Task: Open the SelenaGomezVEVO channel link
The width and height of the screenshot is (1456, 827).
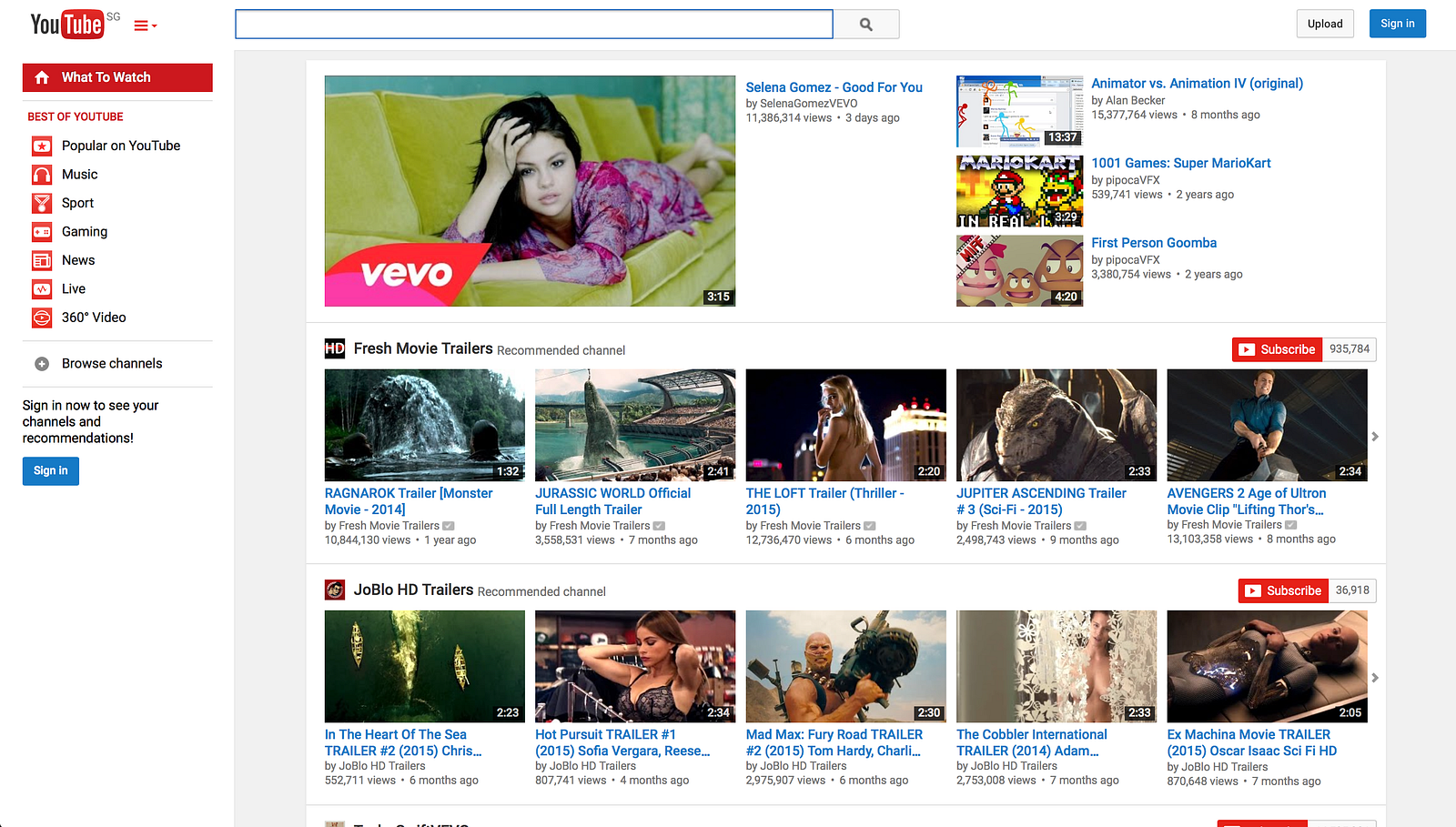Action: pos(809,104)
